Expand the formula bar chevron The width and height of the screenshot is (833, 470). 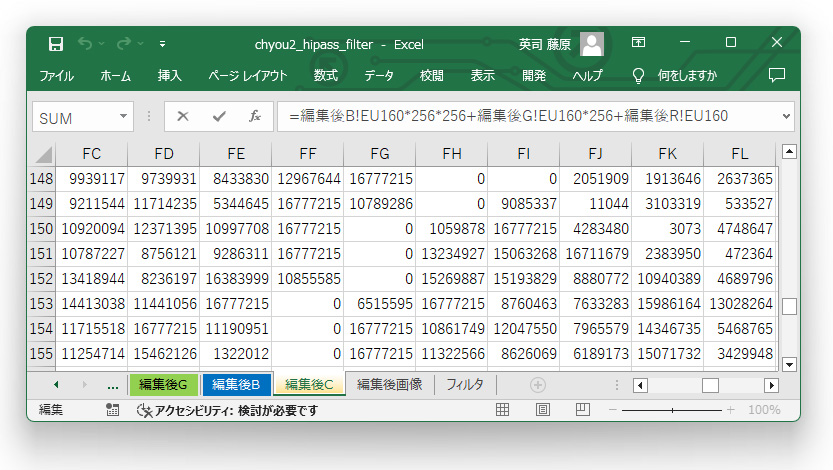pyautogui.click(x=786, y=116)
